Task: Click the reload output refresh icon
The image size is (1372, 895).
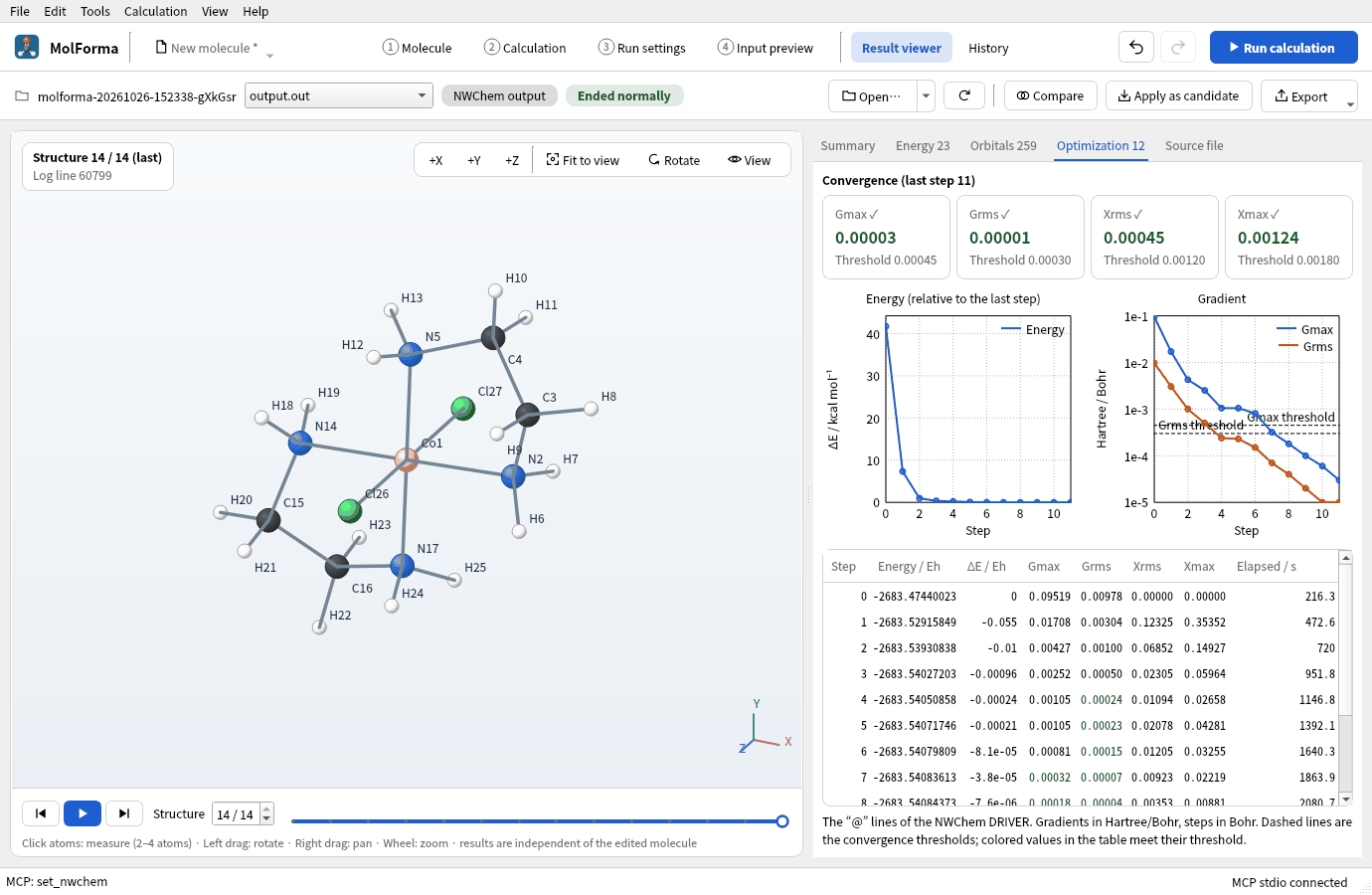Action: tap(964, 95)
